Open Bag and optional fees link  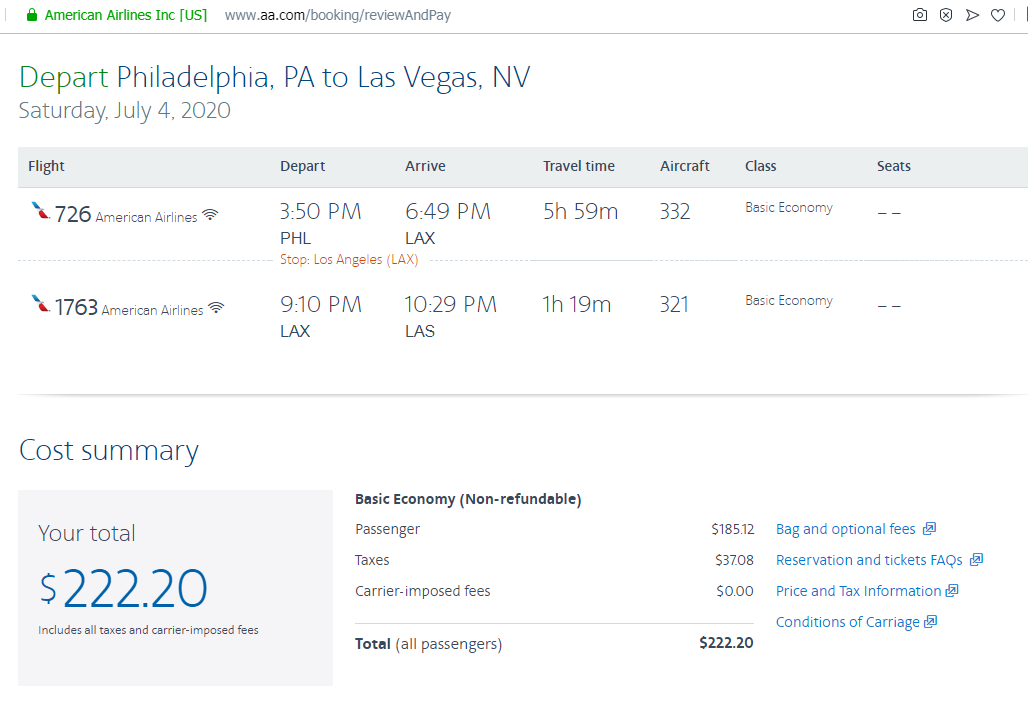point(845,529)
